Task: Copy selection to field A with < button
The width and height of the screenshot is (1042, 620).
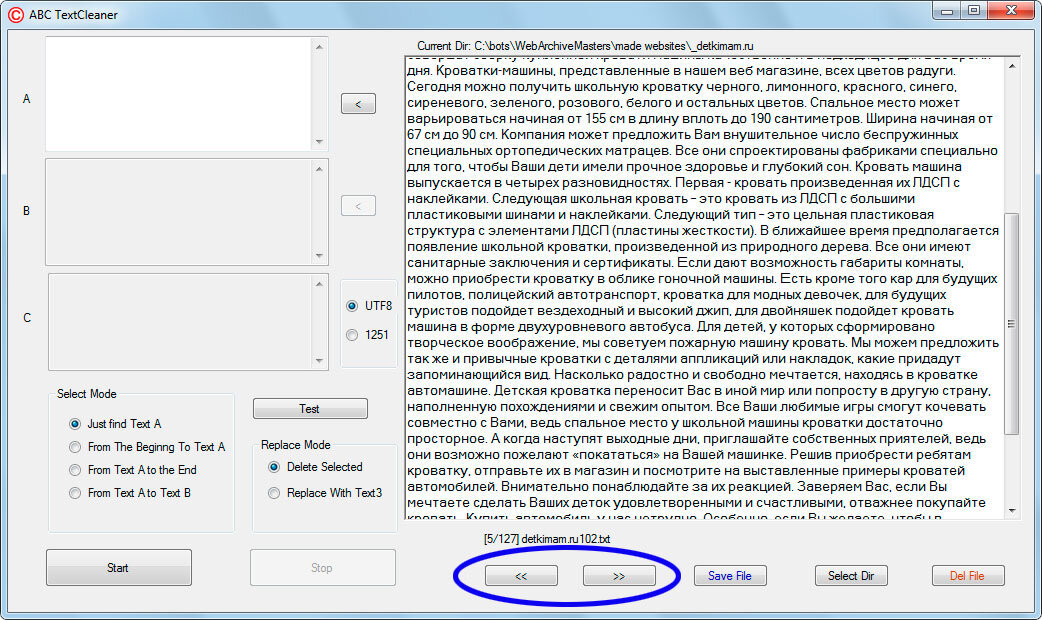Action: (x=358, y=104)
